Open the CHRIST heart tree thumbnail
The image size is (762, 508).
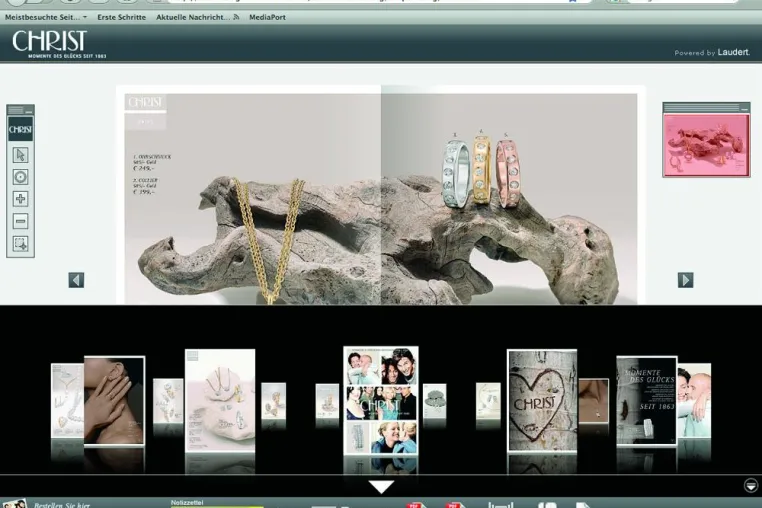[542, 400]
